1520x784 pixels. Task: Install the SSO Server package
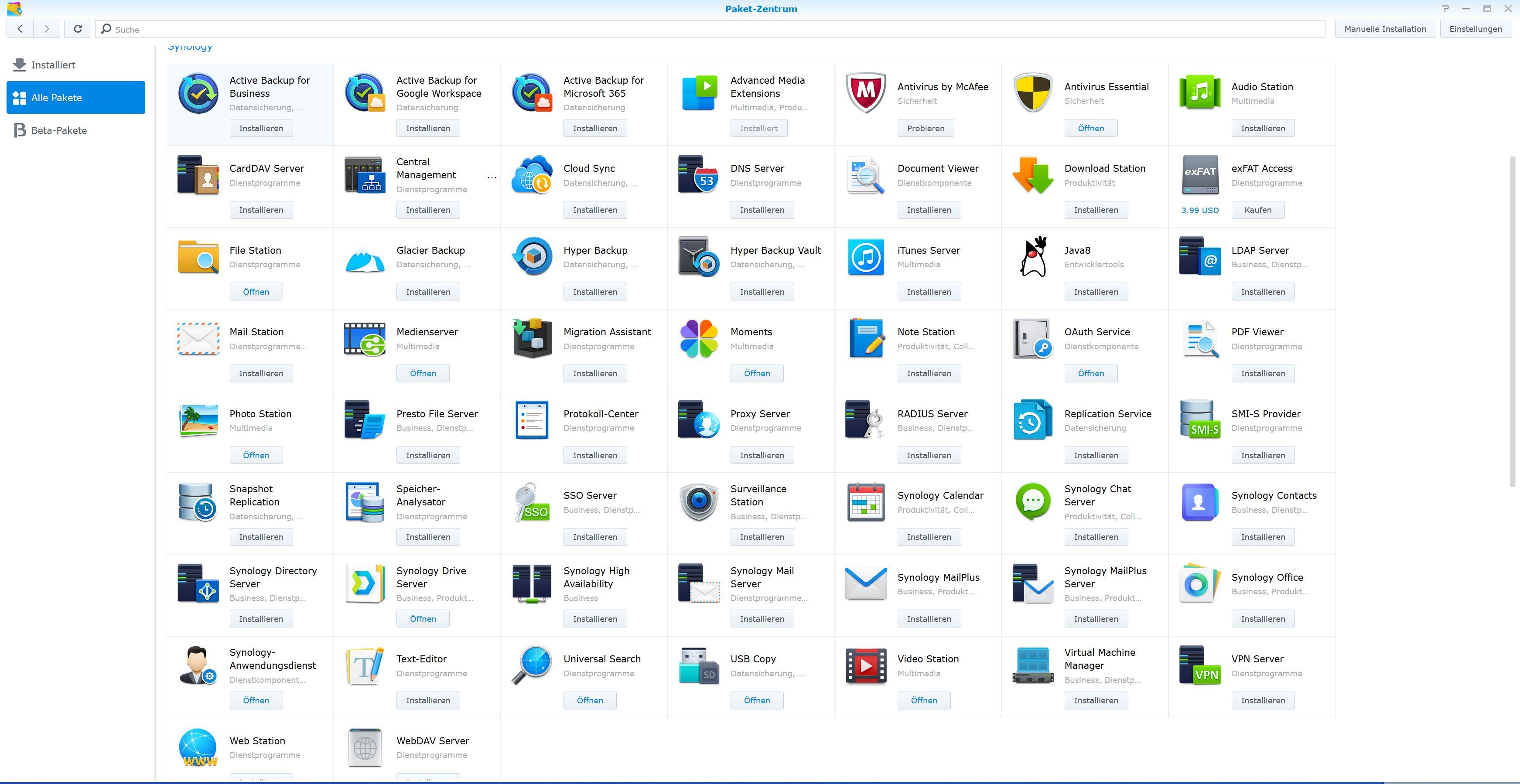pyautogui.click(x=595, y=537)
